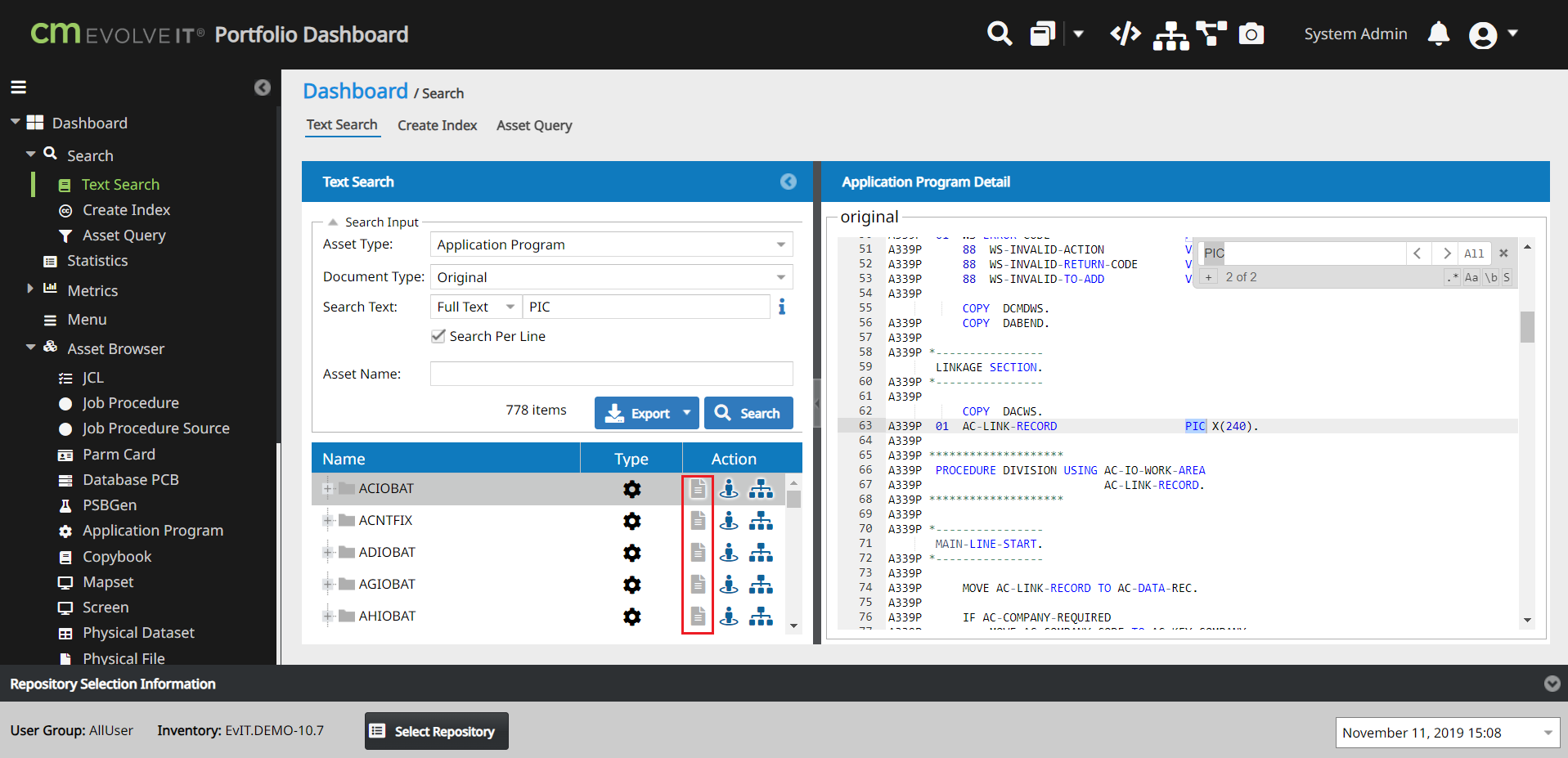Open the person icon for ACIOBAT

tap(729, 489)
